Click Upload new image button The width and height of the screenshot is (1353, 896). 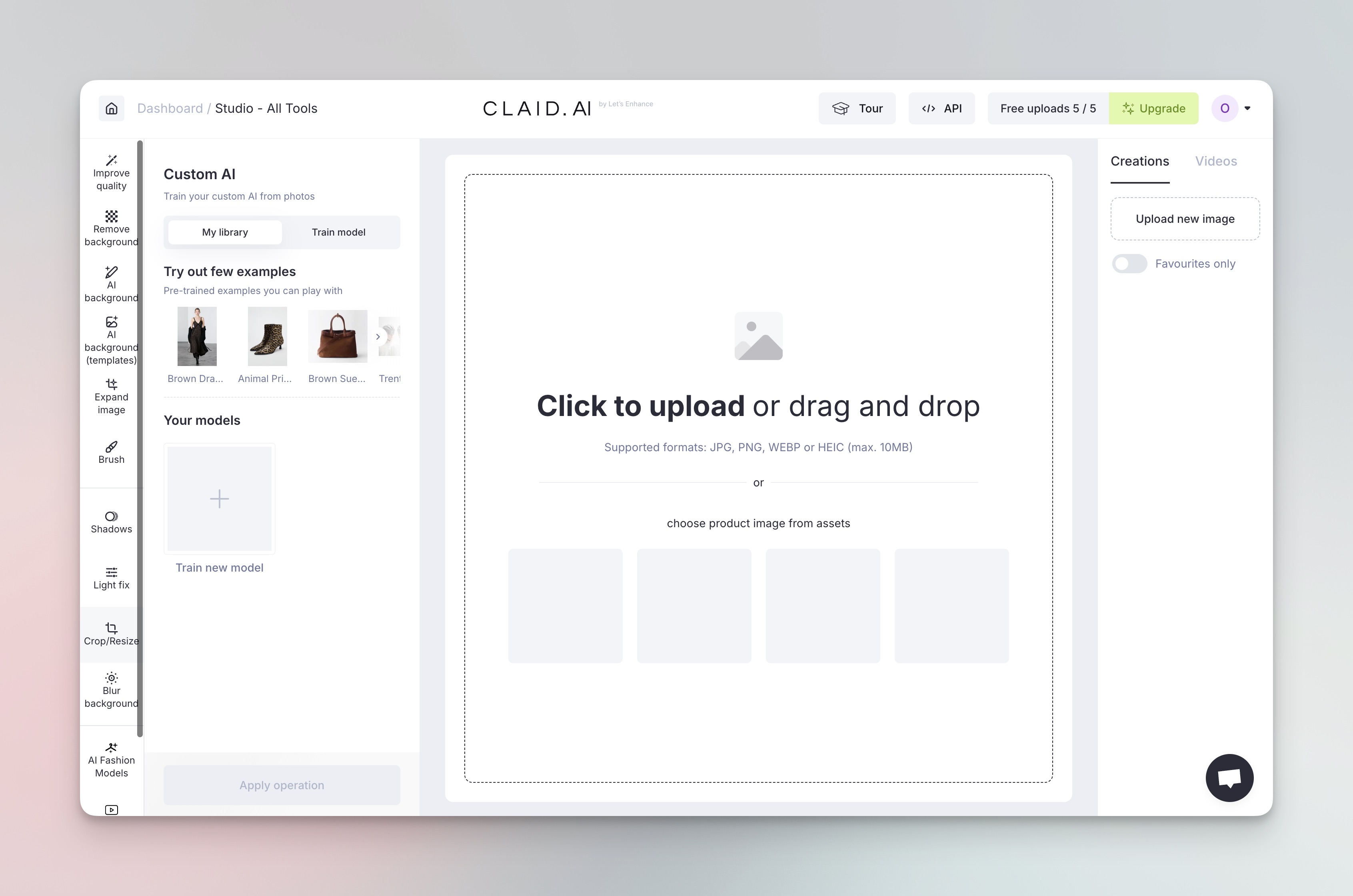click(x=1185, y=219)
